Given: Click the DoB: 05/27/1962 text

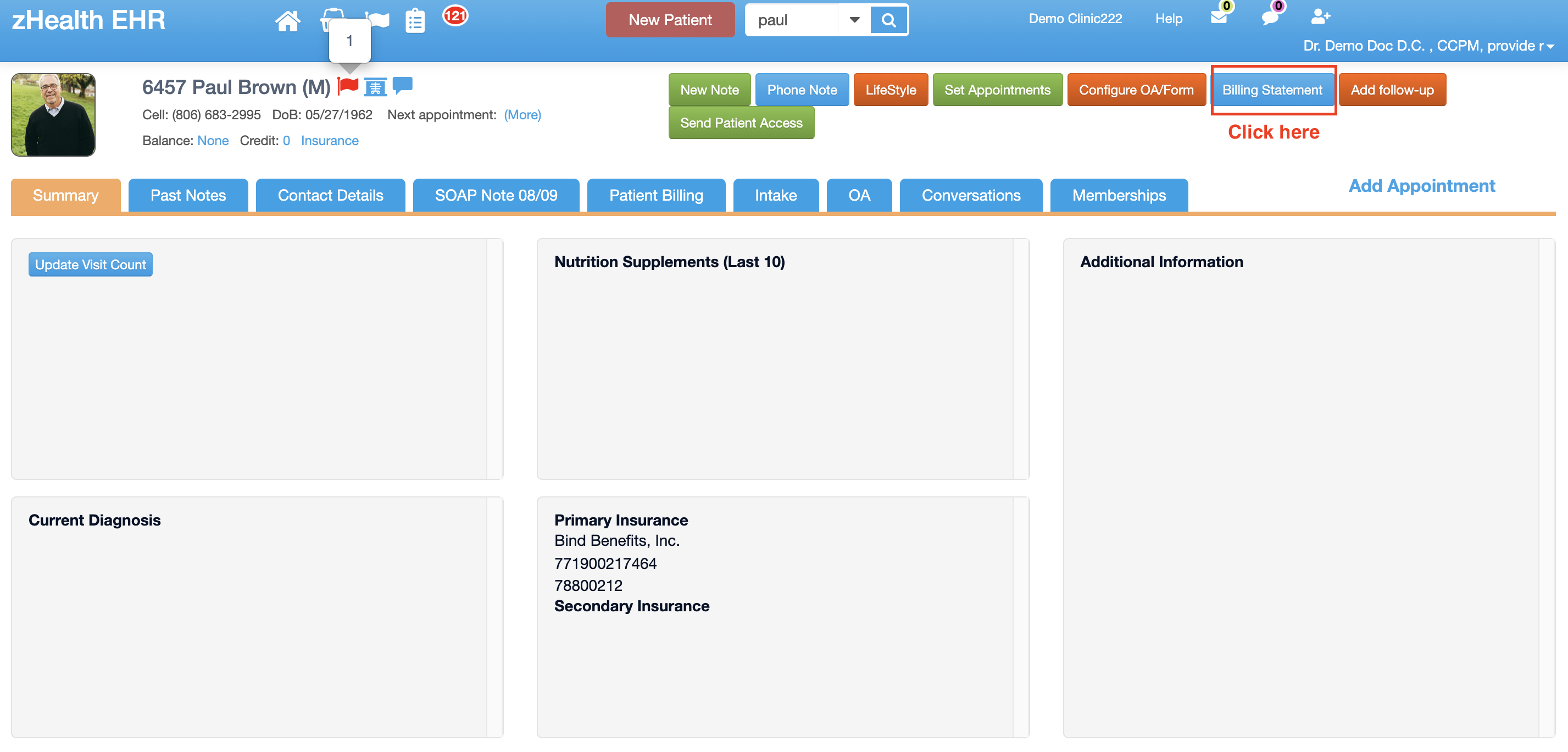Looking at the screenshot, I should [322, 115].
